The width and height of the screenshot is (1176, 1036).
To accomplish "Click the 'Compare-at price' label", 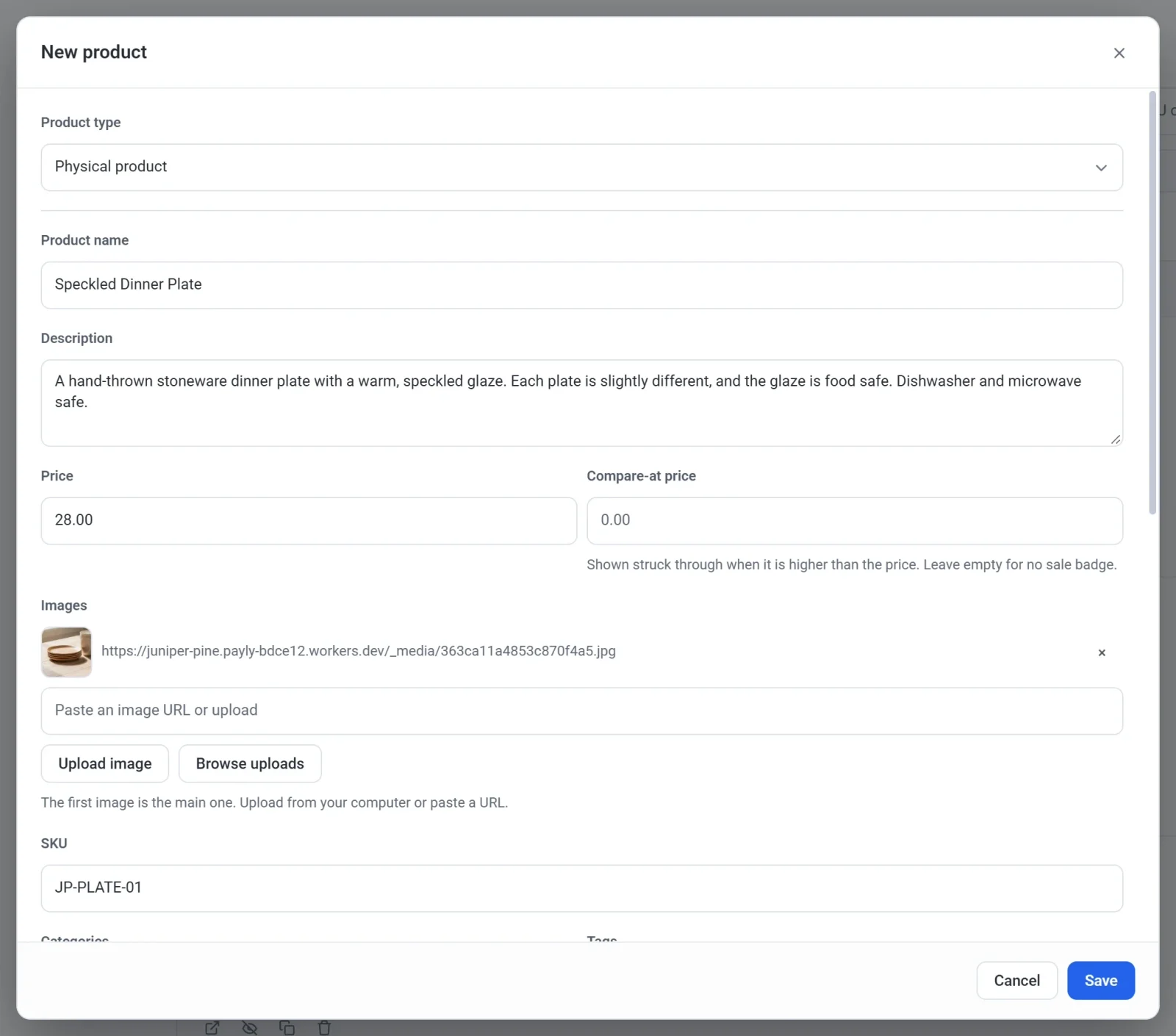I will tap(641, 476).
